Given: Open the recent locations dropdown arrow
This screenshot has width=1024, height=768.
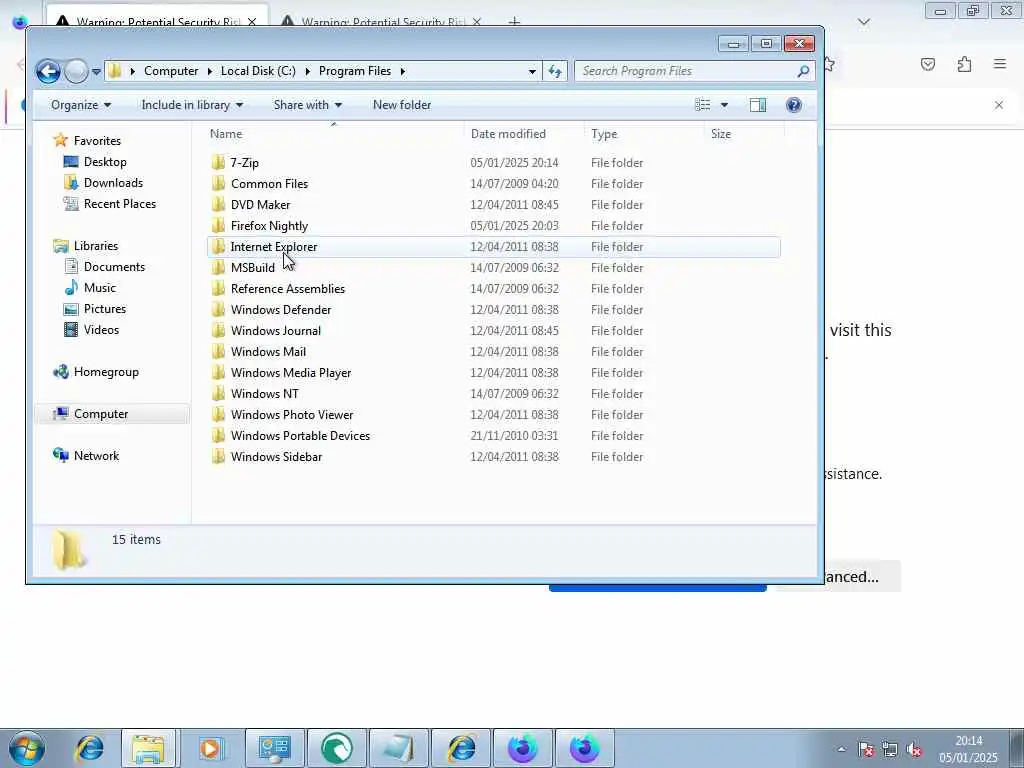Looking at the screenshot, I should (x=96, y=72).
